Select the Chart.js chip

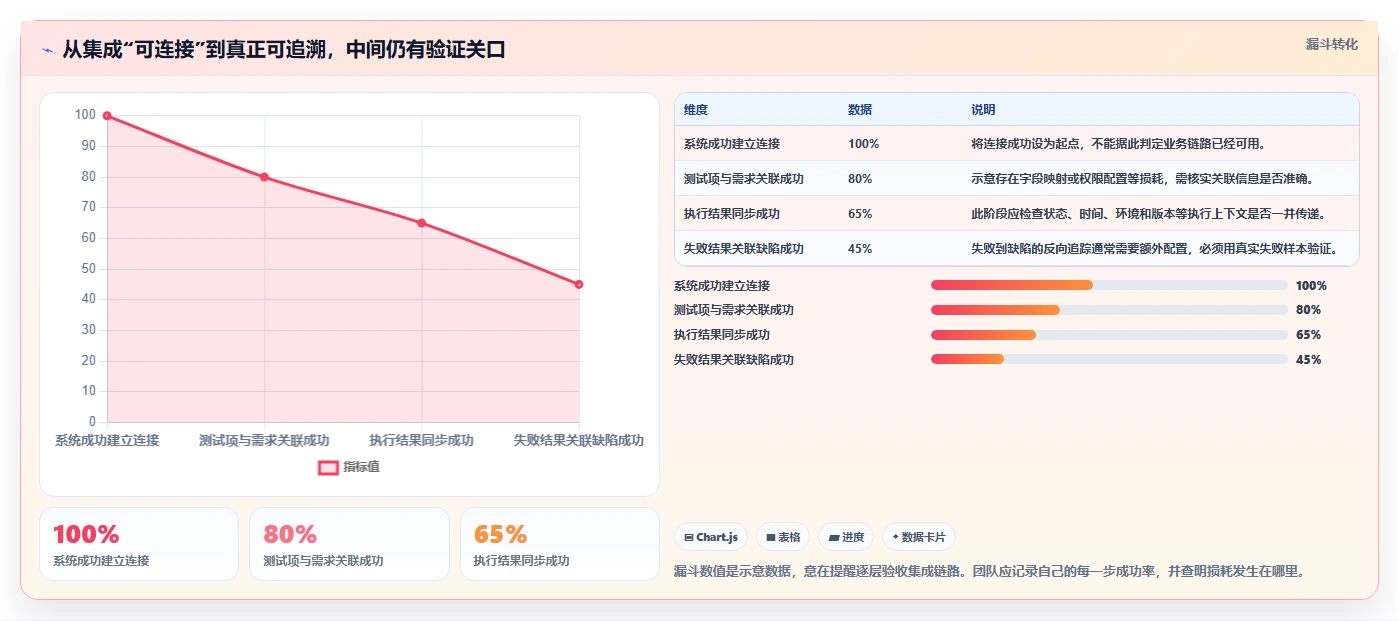tap(711, 537)
